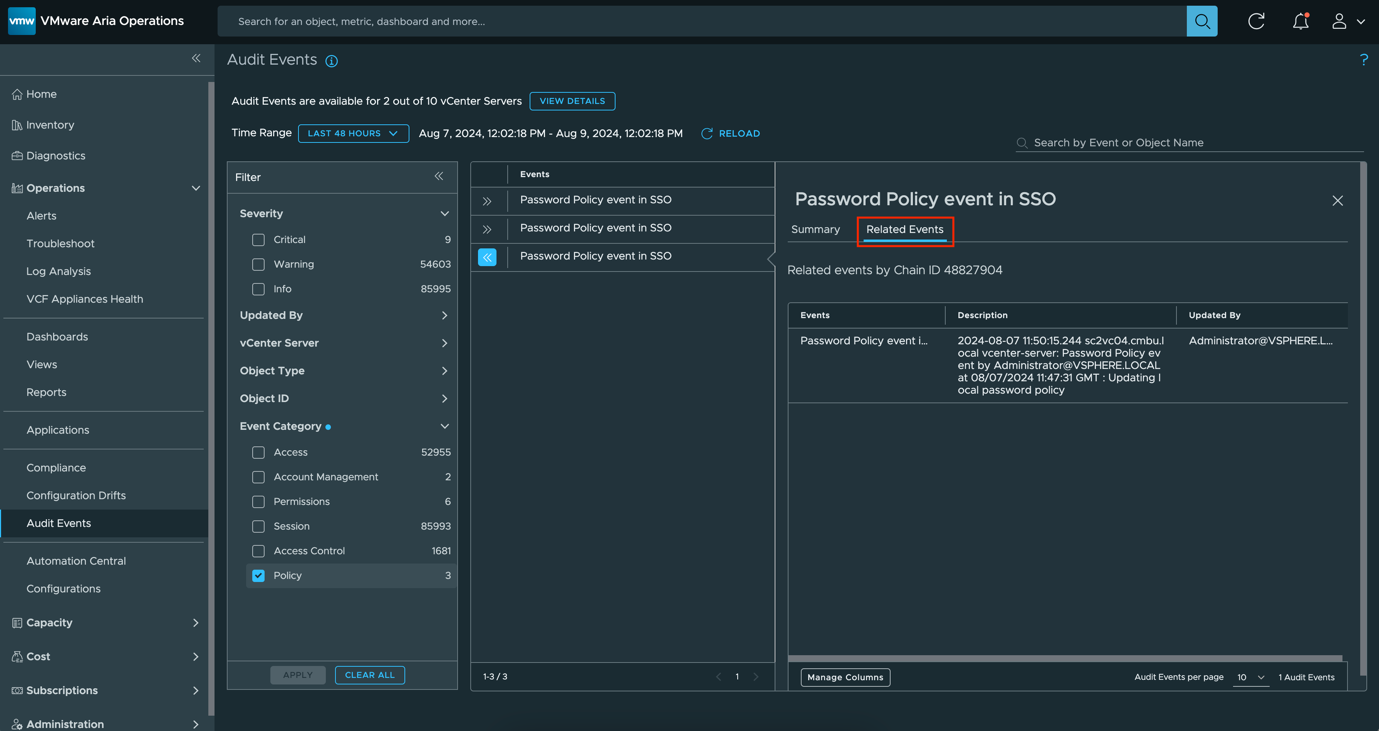The image size is (1379, 731).
Task: Check the Warning severity checkbox
Action: 258,265
